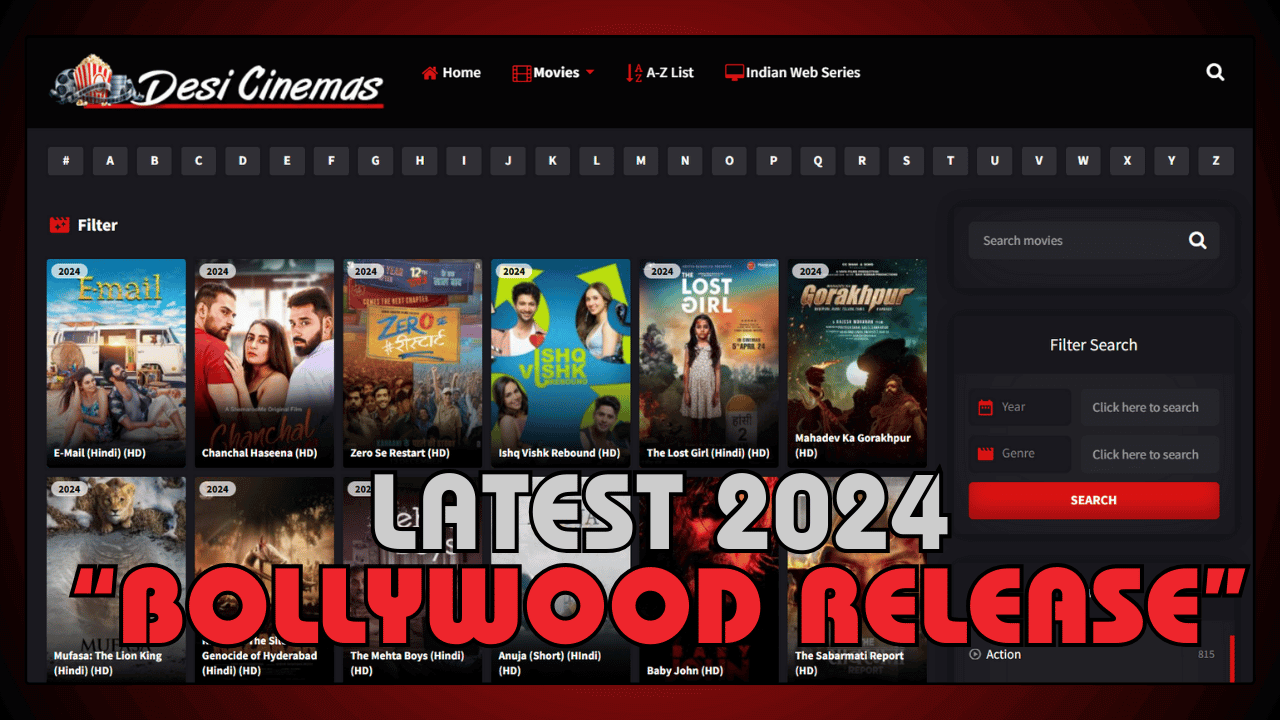Screen dimensions: 1280x720
Task: Filter movies by letter W
Action: (x=1082, y=161)
